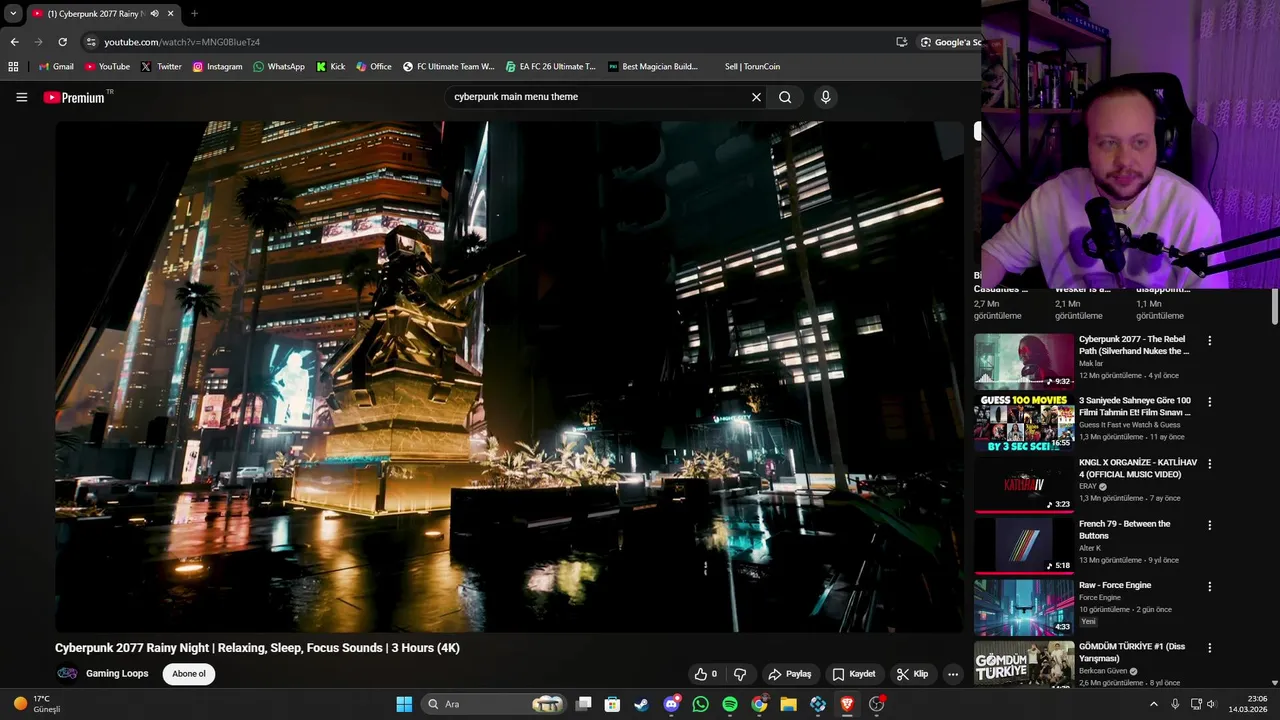The image size is (1280, 720).
Task: Open the YouTube hamburger guide menu
Action: [x=21, y=97]
